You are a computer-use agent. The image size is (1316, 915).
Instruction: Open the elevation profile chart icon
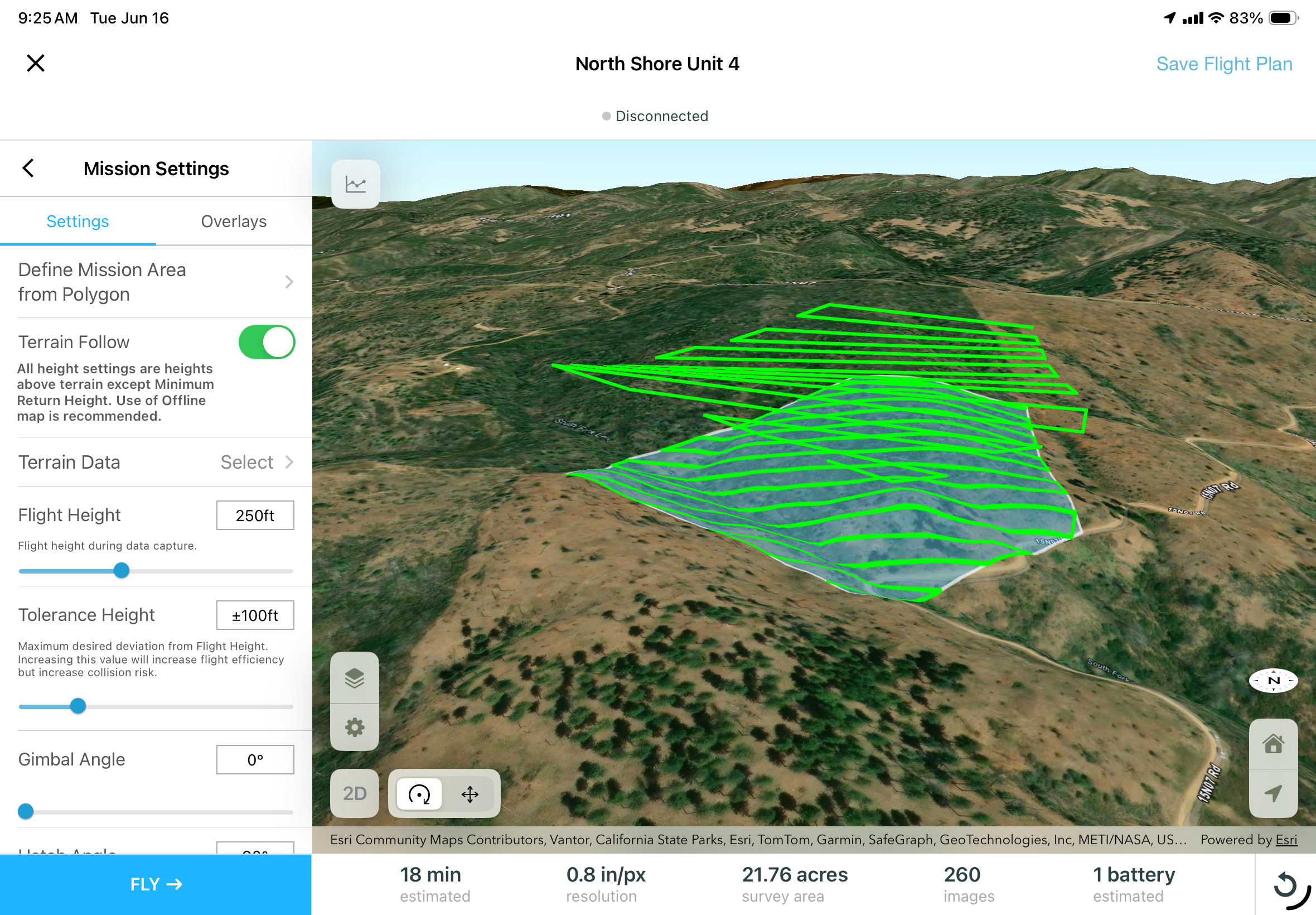pos(355,184)
